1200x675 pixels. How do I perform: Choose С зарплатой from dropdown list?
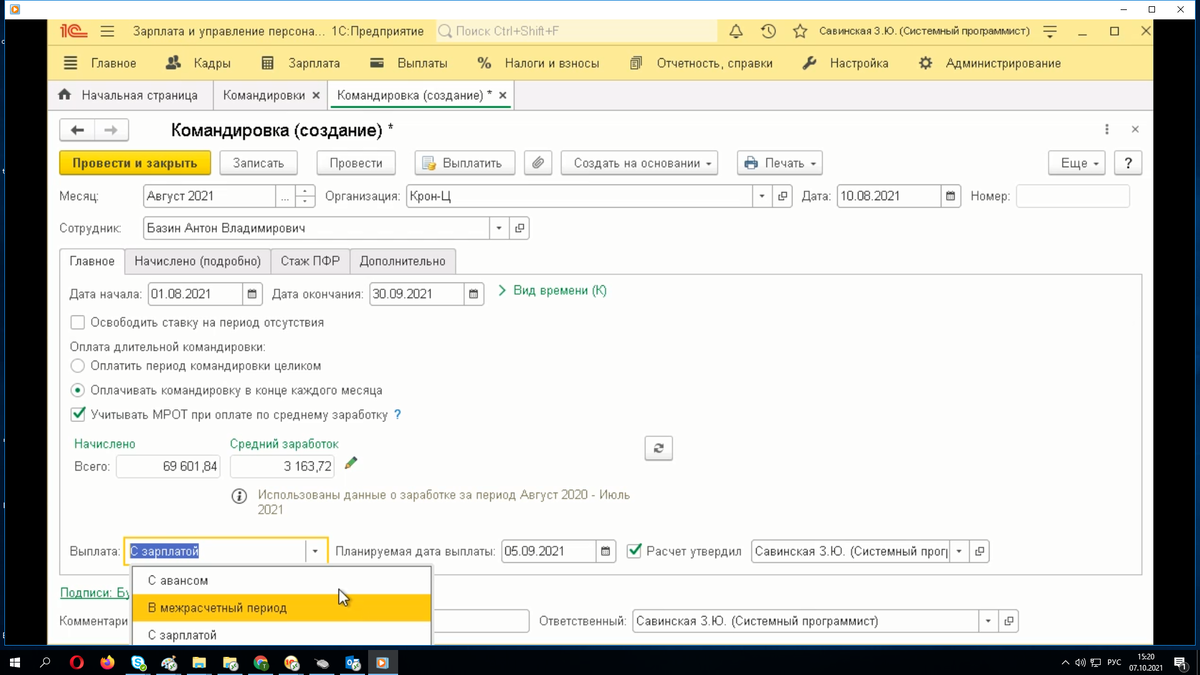coord(281,634)
